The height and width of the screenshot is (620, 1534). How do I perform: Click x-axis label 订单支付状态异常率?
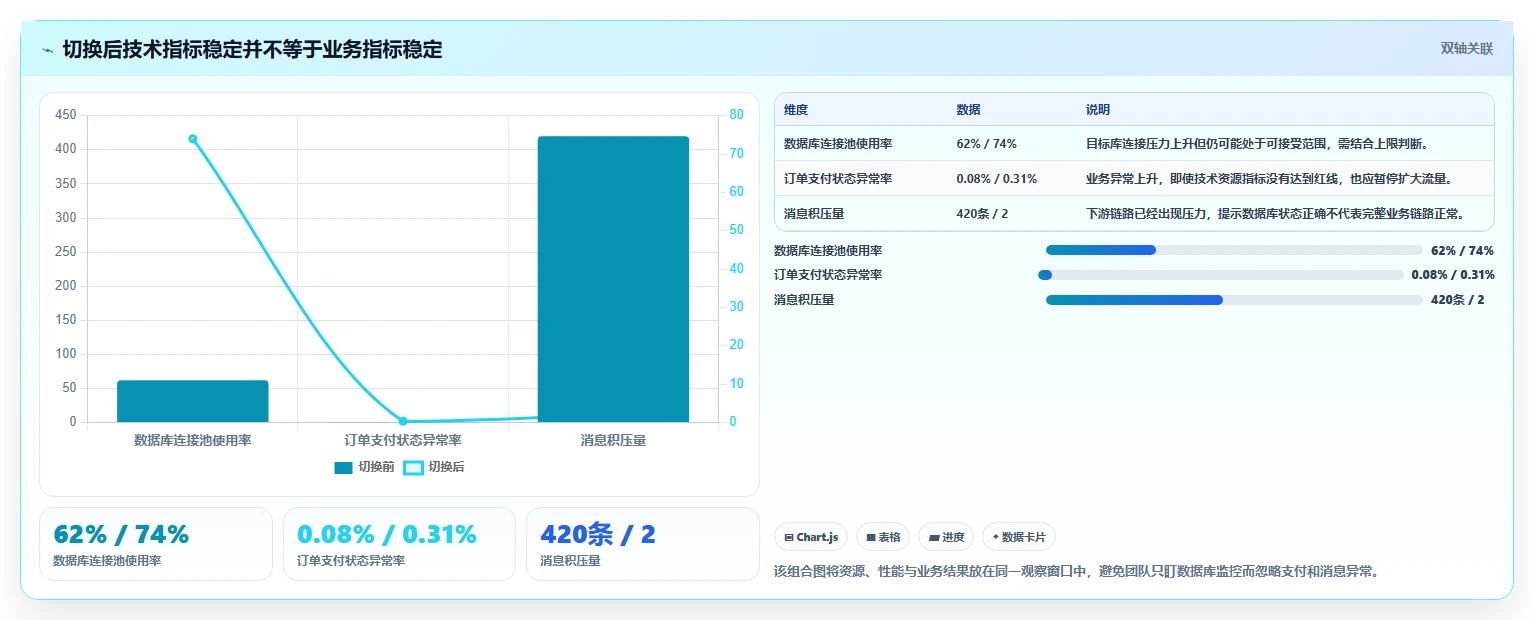coord(403,440)
